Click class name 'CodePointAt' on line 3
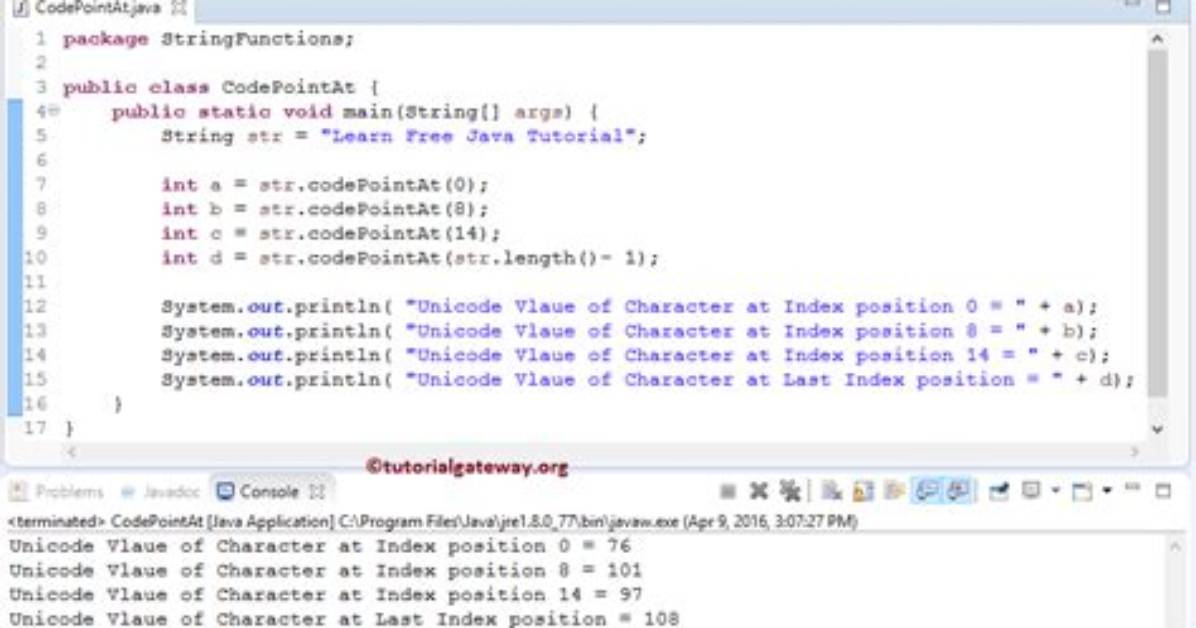The height and width of the screenshot is (628, 1196). pos(288,87)
